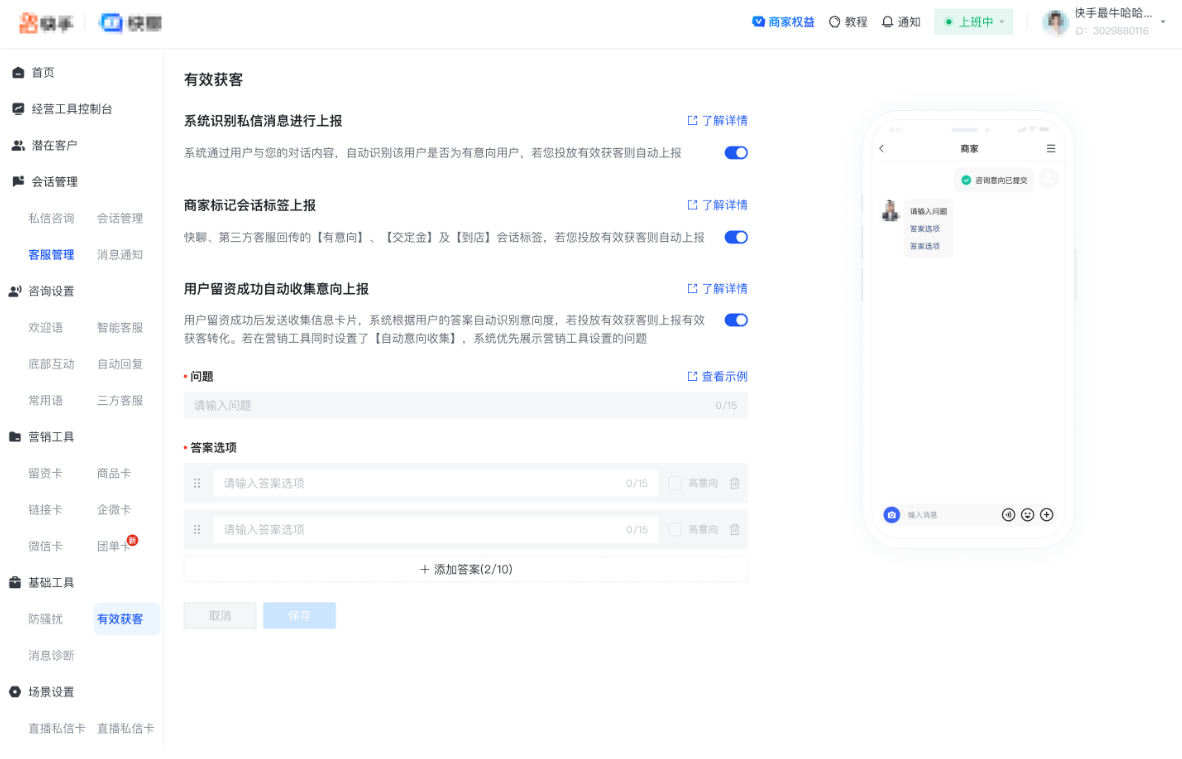1182x759 pixels.
Task: Disable the 系统识别私信消息进行上报 toggle
Action: click(736, 153)
